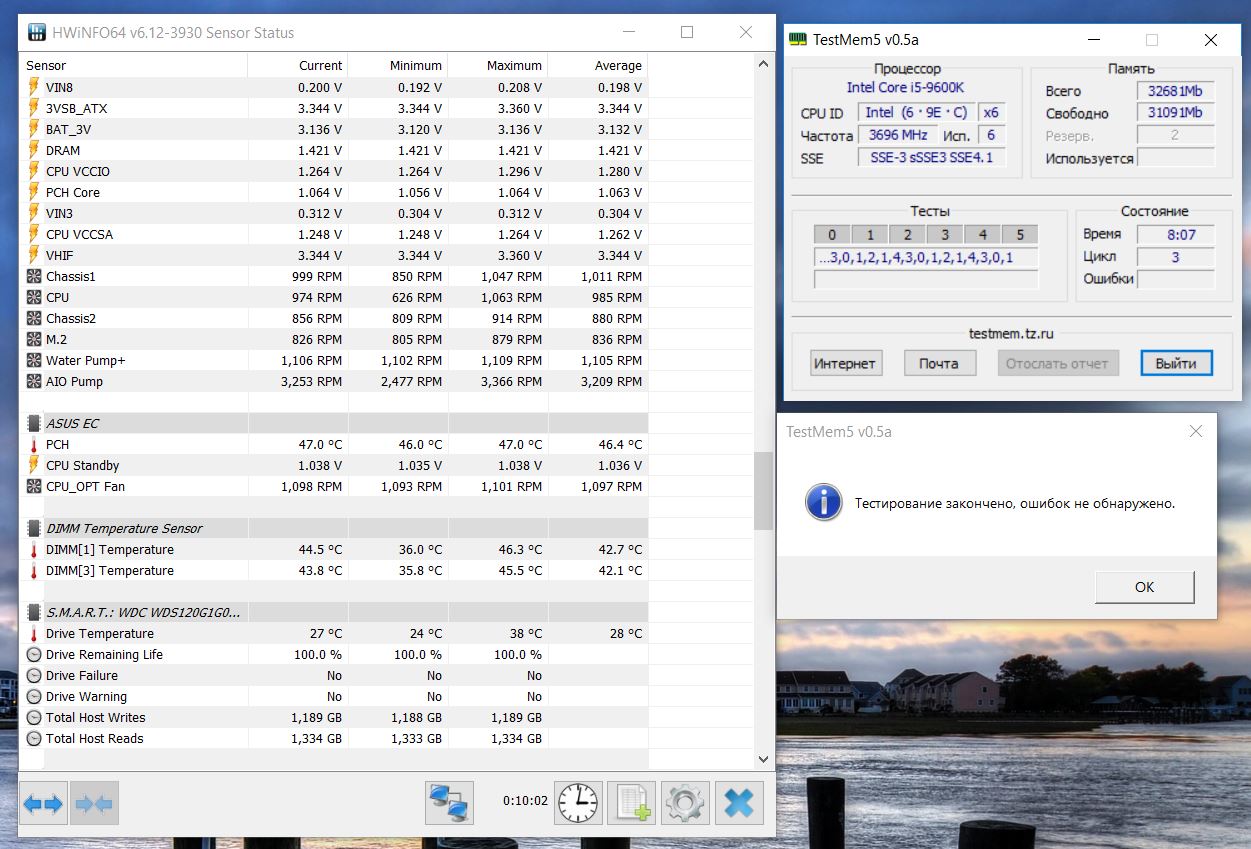Select test cell 3 in Тесты
The width and height of the screenshot is (1251, 849).
945,235
